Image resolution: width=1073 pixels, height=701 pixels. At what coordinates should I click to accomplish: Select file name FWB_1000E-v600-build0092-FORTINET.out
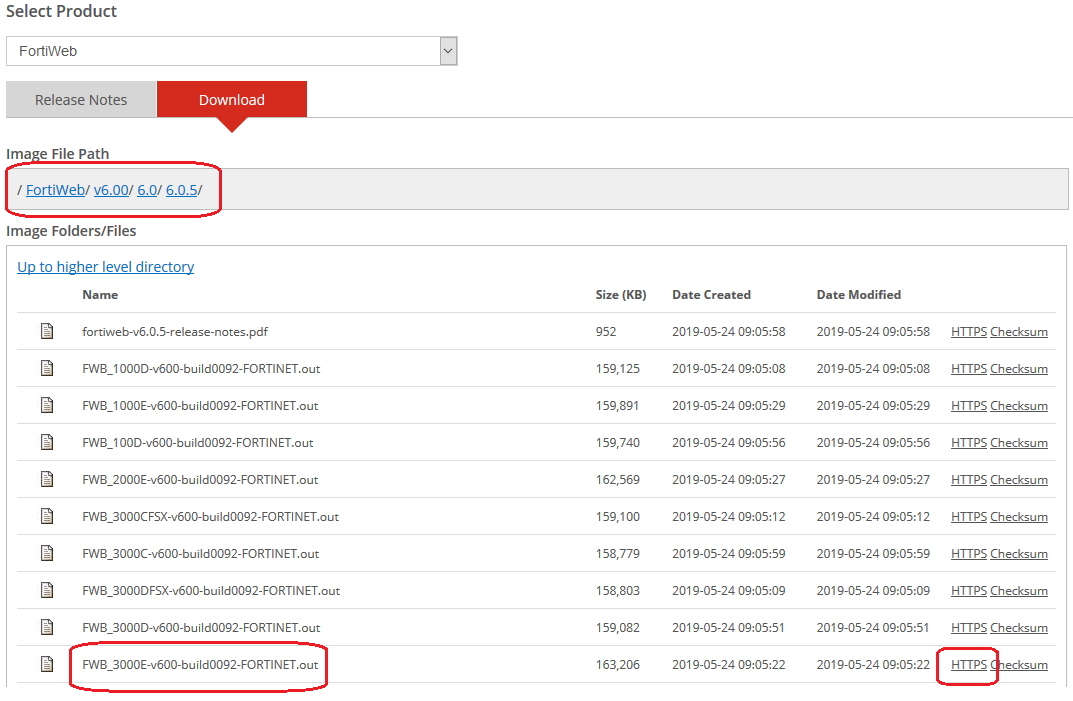tap(201, 406)
